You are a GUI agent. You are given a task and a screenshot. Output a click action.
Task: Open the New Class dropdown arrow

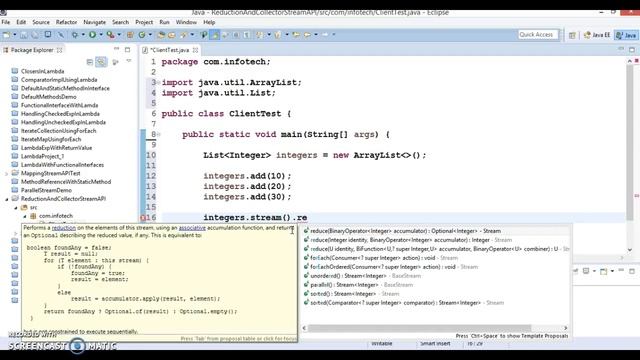point(150,35)
